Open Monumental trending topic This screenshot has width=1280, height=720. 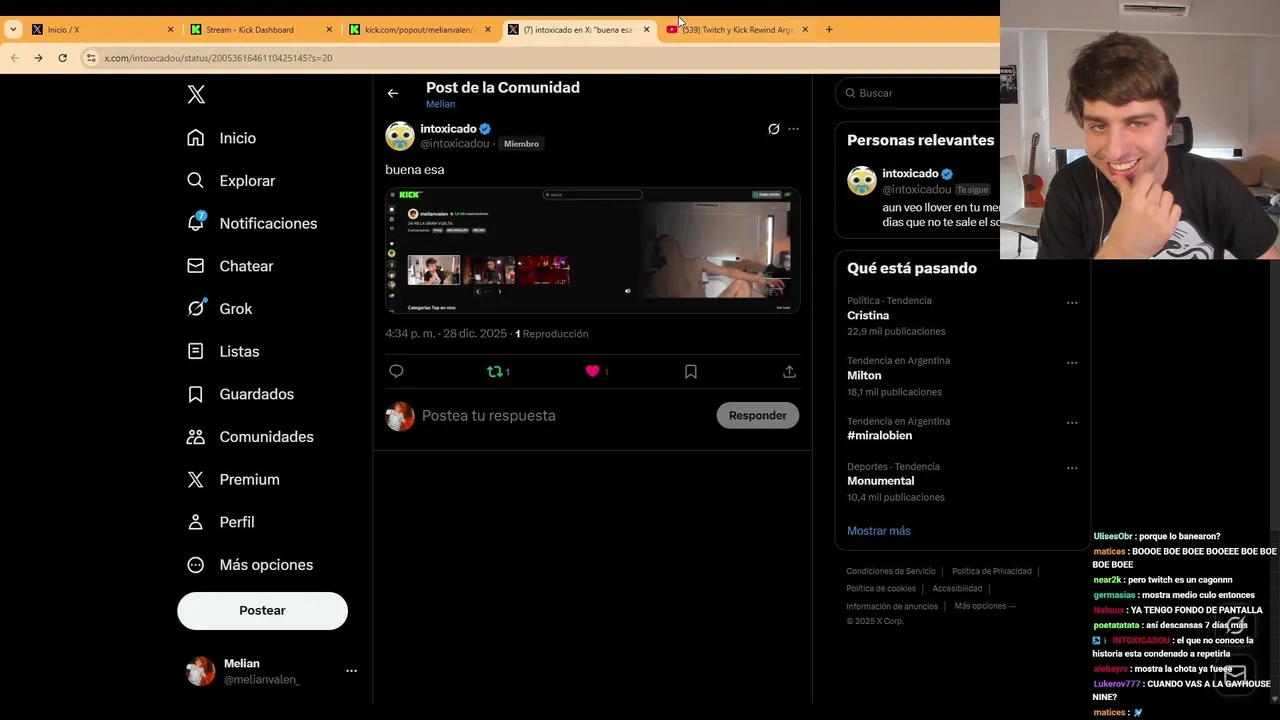pyautogui.click(x=881, y=481)
